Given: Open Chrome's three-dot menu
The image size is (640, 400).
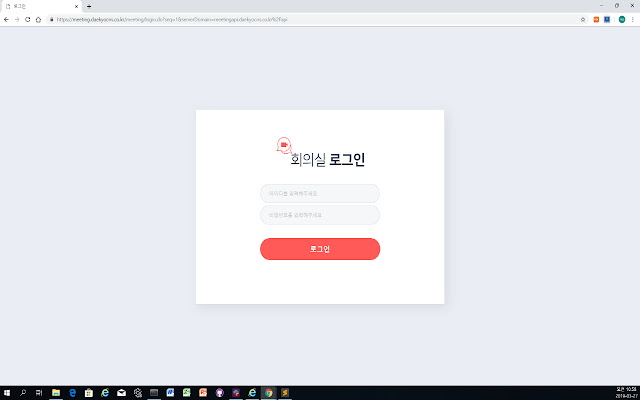Looking at the screenshot, I should [x=633, y=19].
